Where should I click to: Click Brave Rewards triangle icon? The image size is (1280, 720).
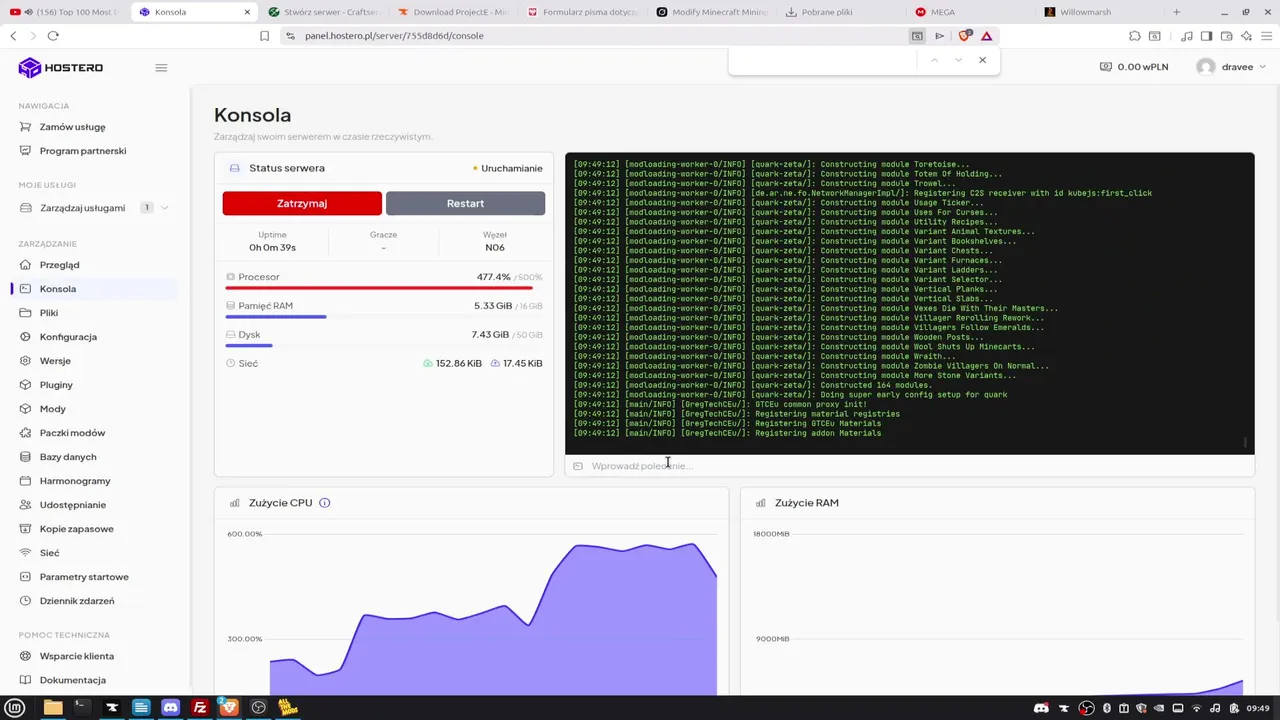click(x=987, y=36)
